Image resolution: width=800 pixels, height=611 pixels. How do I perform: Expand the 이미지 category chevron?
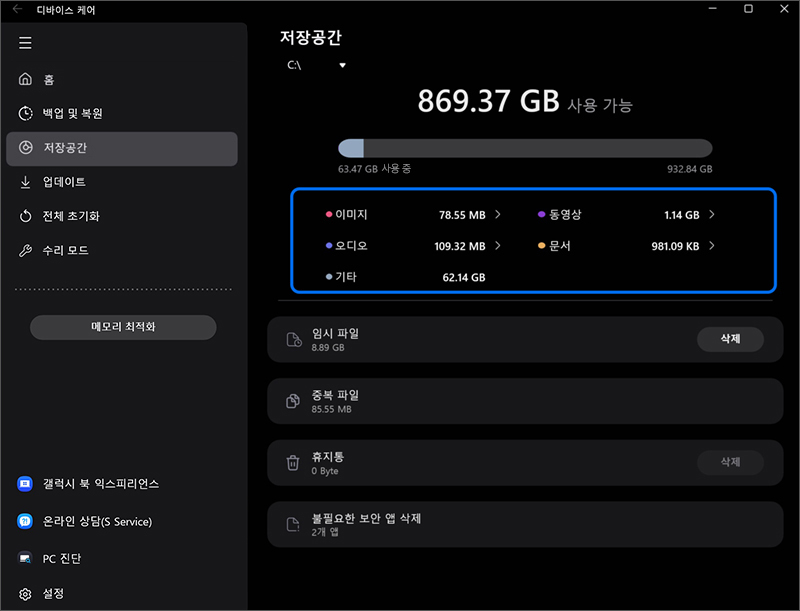click(x=498, y=214)
